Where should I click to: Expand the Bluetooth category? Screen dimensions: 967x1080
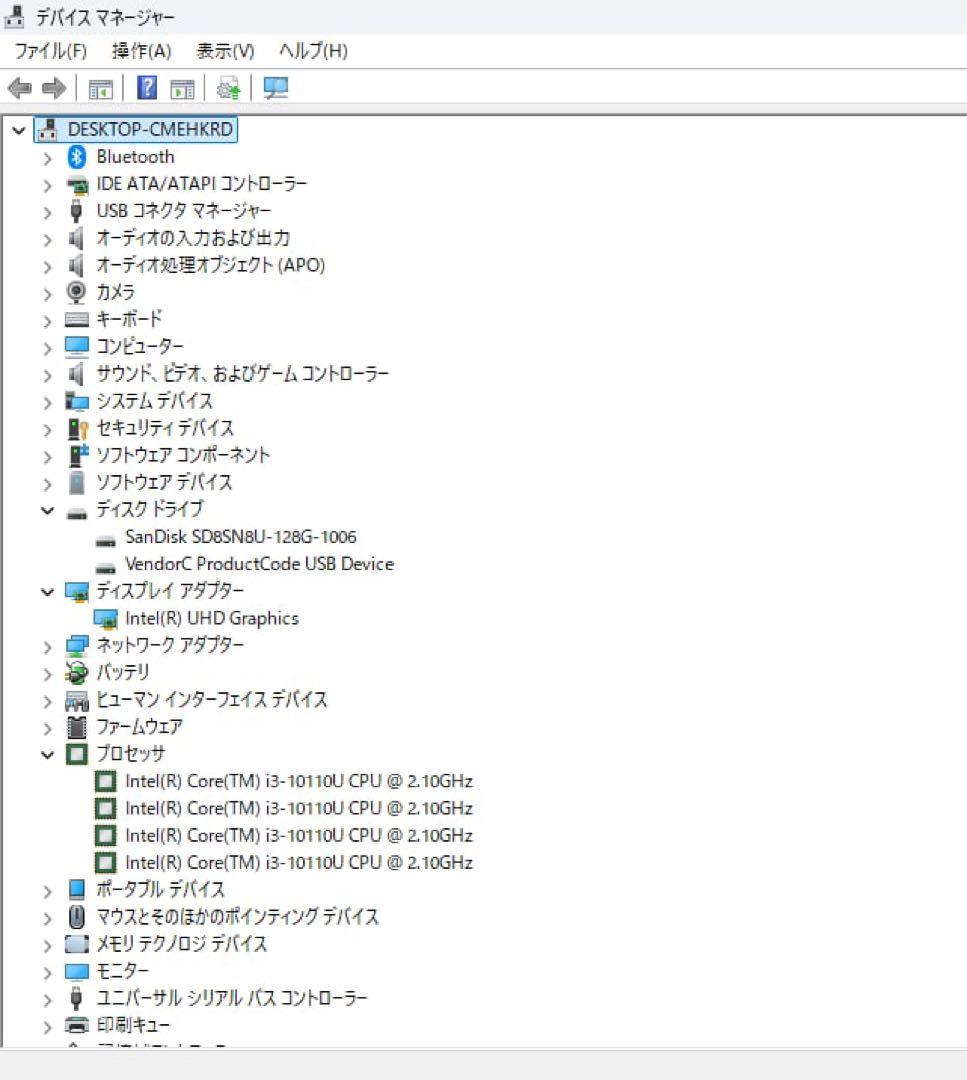pos(47,158)
